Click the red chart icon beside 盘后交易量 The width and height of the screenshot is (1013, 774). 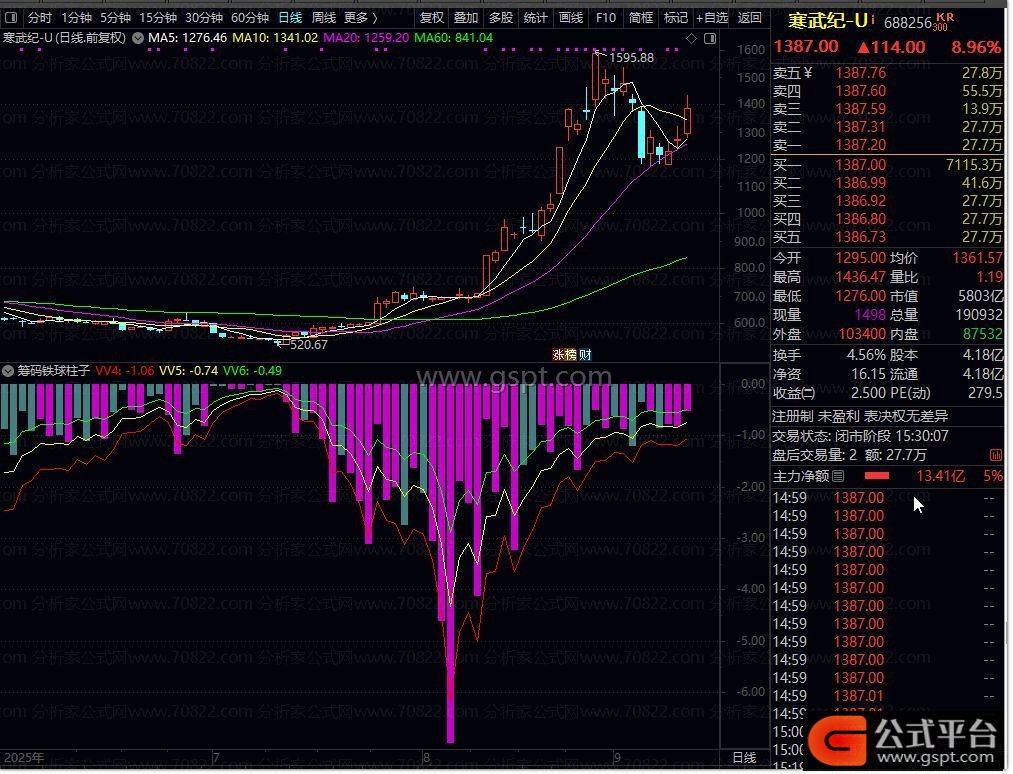[x=995, y=454]
